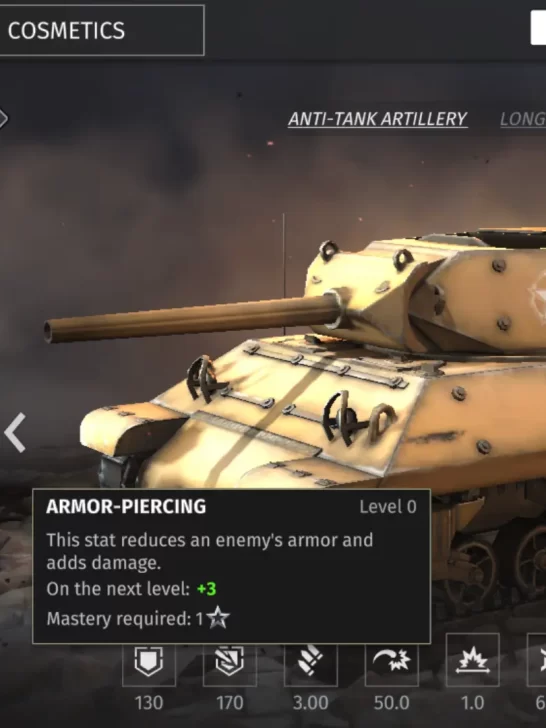Click the green +3 next level bonus
The width and height of the screenshot is (546, 728).
tap(207, 589)
